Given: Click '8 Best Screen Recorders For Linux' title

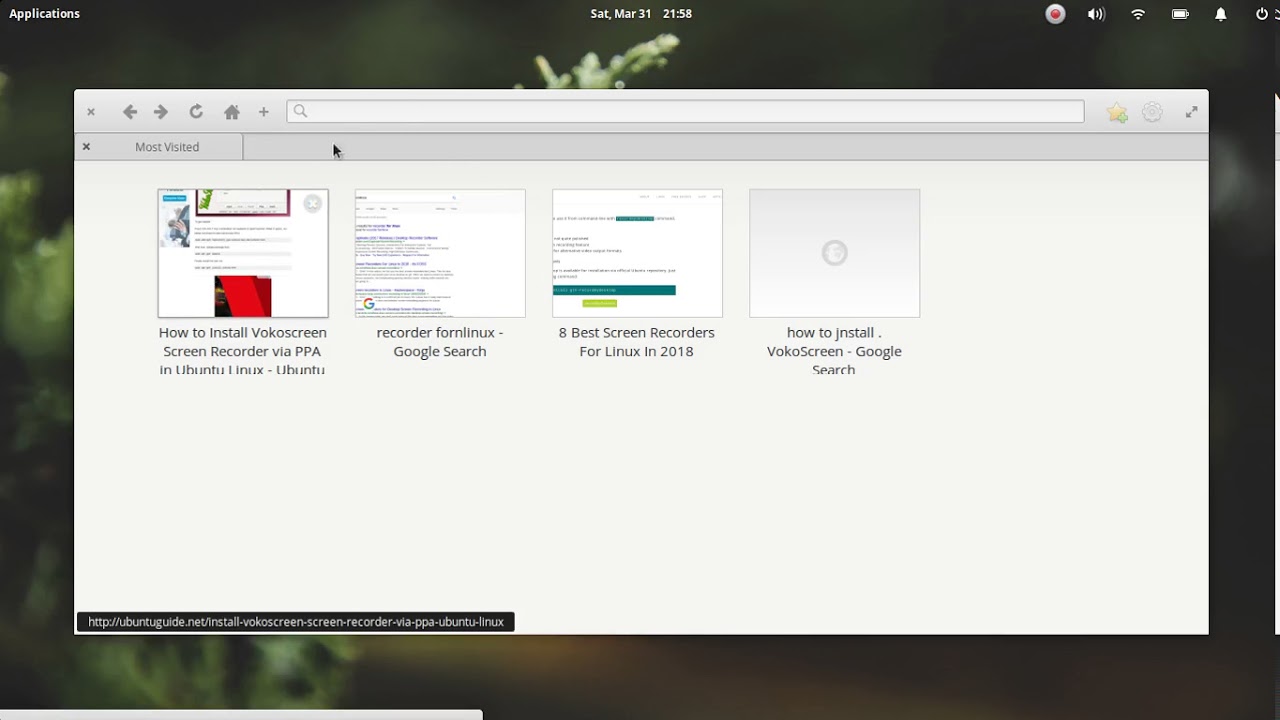Looking at the screenshot, I should tap(637, 341).
